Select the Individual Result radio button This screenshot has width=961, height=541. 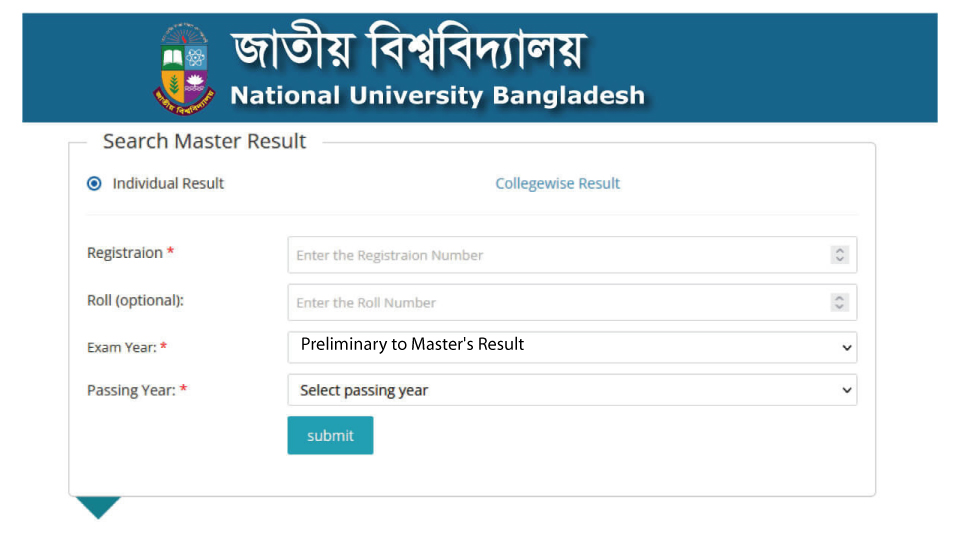[x=94, y=183]
